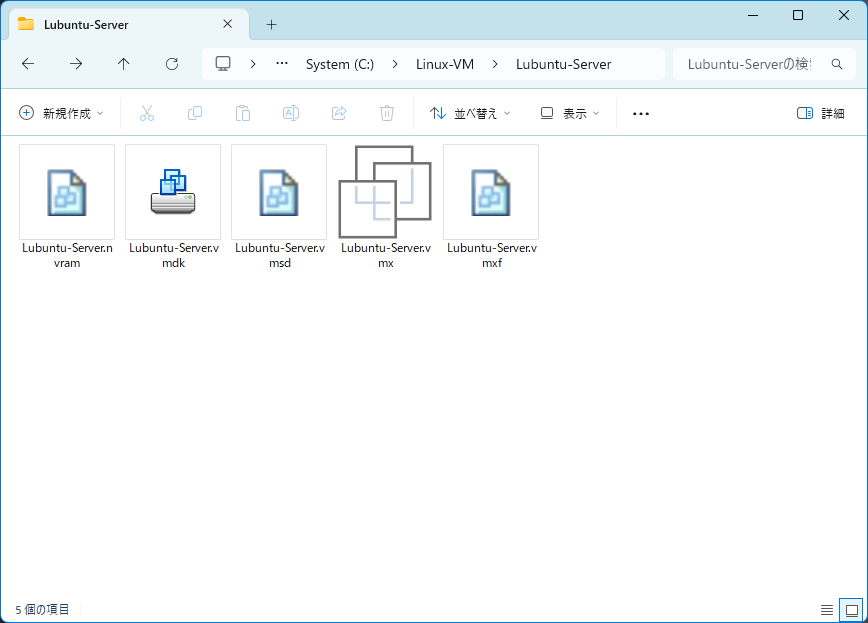The width and height of the screenshot is (868, 623).
Task: Delete the selected item
Action: 387,113
